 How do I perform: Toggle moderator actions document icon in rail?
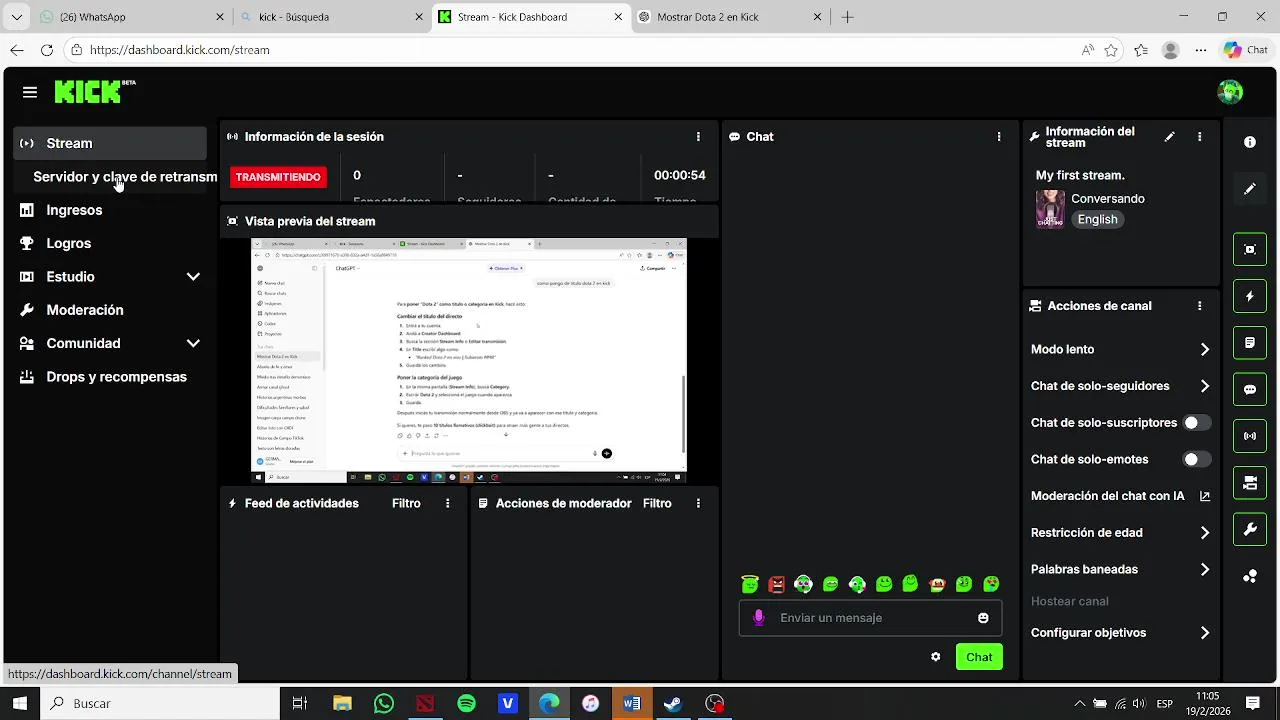point(1250,343)
